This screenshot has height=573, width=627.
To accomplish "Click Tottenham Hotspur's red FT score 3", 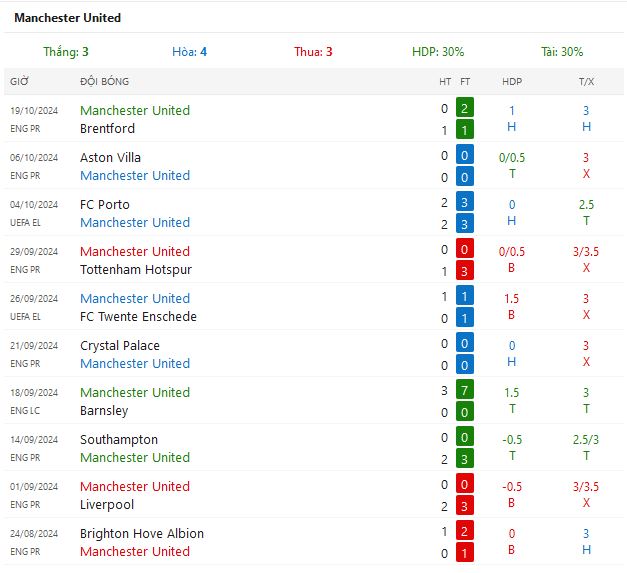I will click(465, 270).
